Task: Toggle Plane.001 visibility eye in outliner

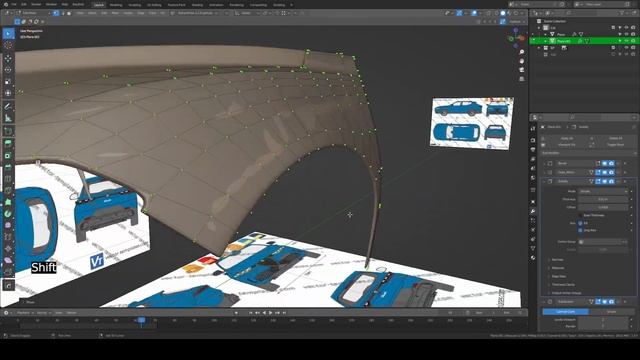Action: click(627, 41)
